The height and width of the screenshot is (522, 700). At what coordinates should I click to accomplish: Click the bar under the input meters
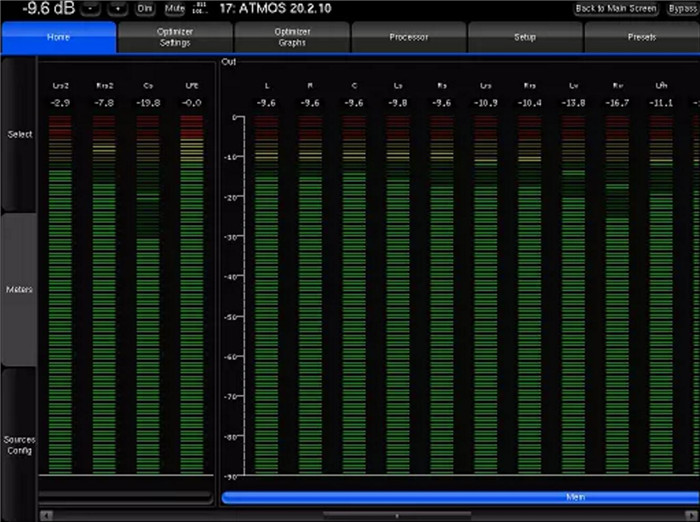tap(125, 496)
